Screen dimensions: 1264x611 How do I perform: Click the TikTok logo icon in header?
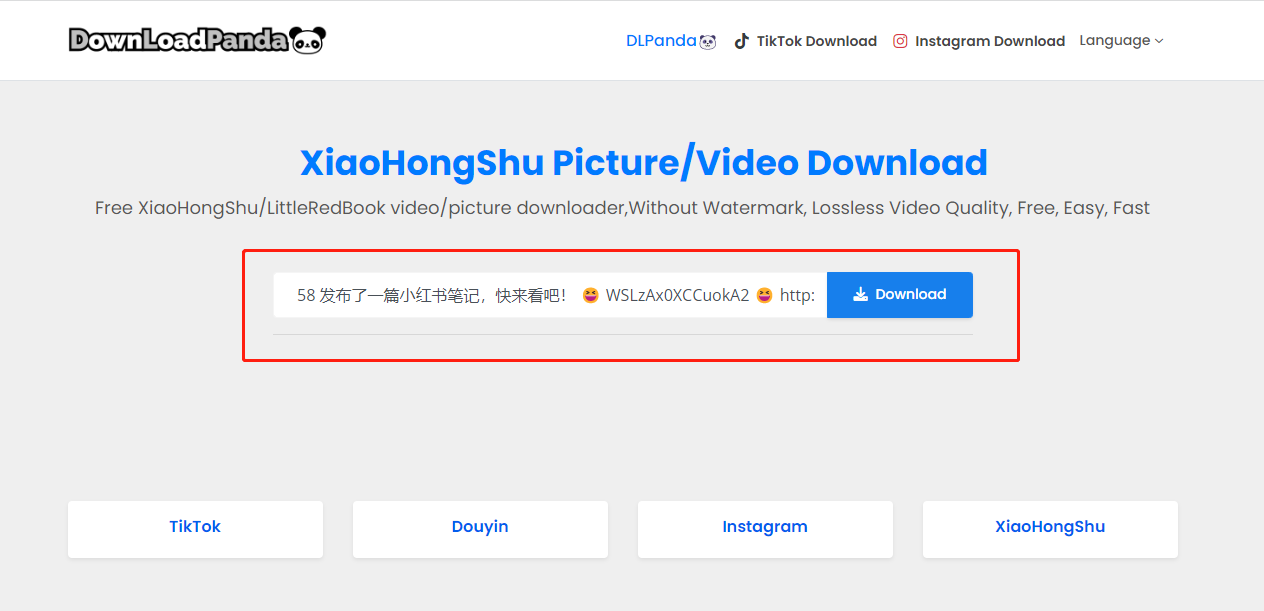(x=741, y=41)
